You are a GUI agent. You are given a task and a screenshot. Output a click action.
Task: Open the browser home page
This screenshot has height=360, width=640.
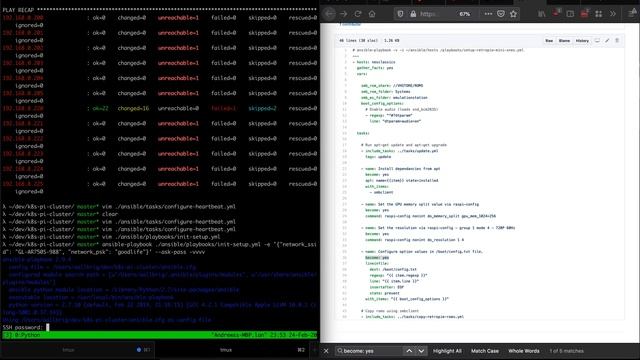372,14
